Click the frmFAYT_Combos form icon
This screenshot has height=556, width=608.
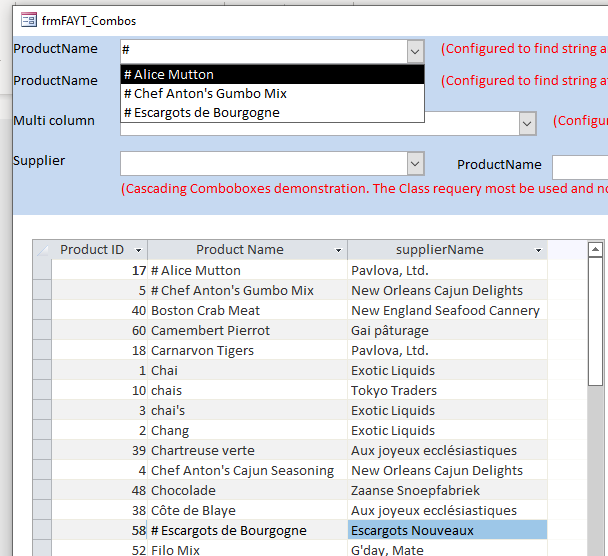29,20
